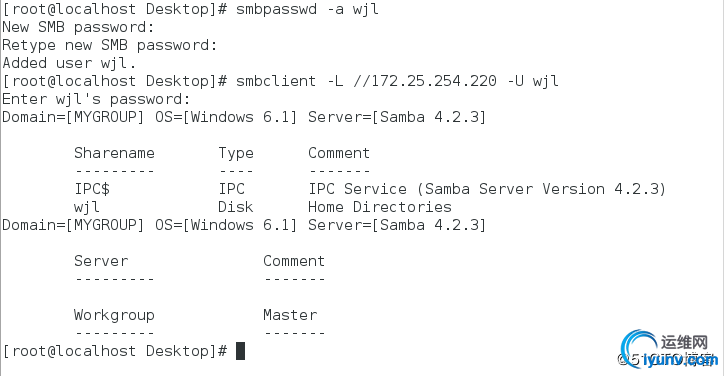Click the IPC$ share entry

92,189
